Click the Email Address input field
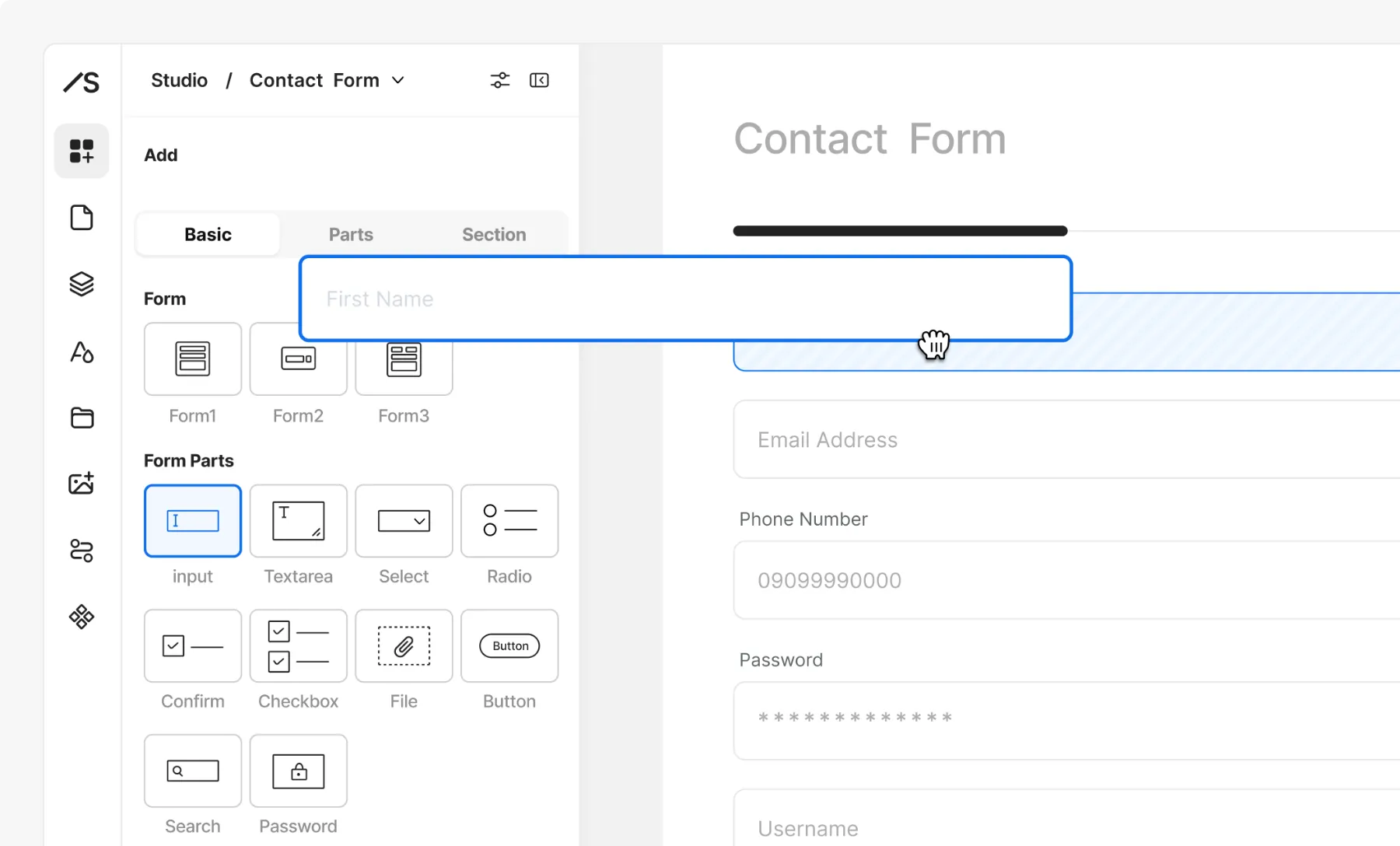 (1066, 439)
